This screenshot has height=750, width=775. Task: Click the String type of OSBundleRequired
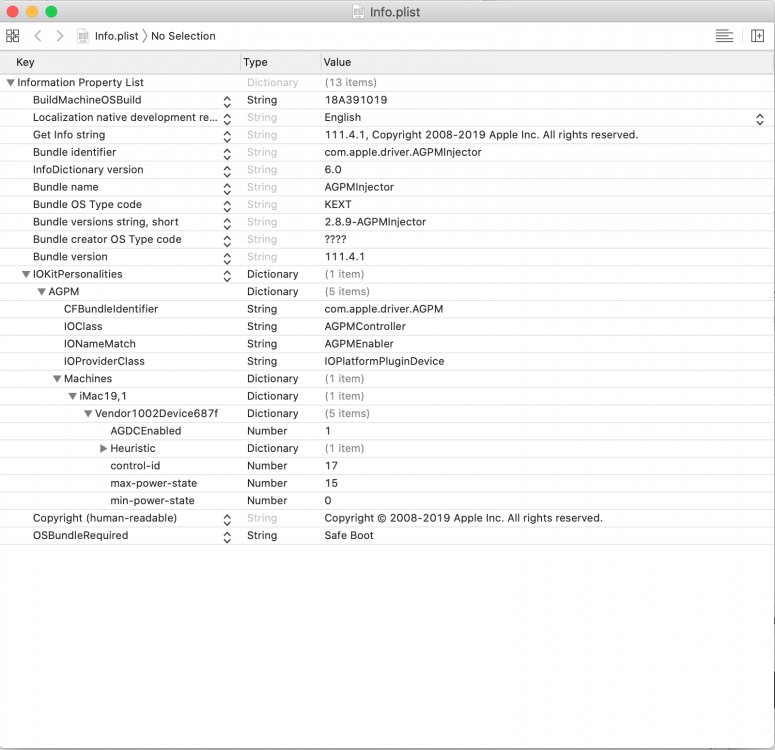click(262, 535)
